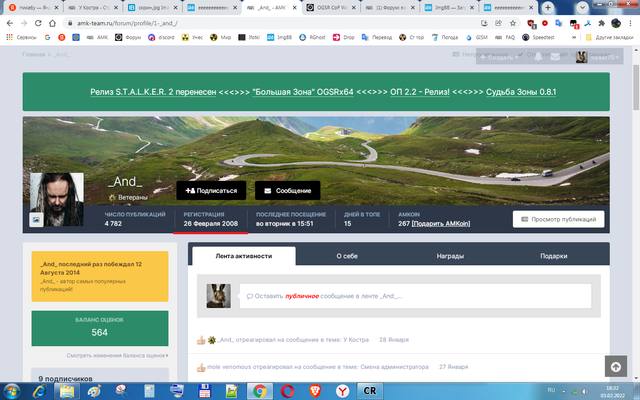Image resolution: width=640 pixels, height=400 pixels.
Task: Go back with the browser back arrow
Action: pyautogui.click(x=10, y=23)
